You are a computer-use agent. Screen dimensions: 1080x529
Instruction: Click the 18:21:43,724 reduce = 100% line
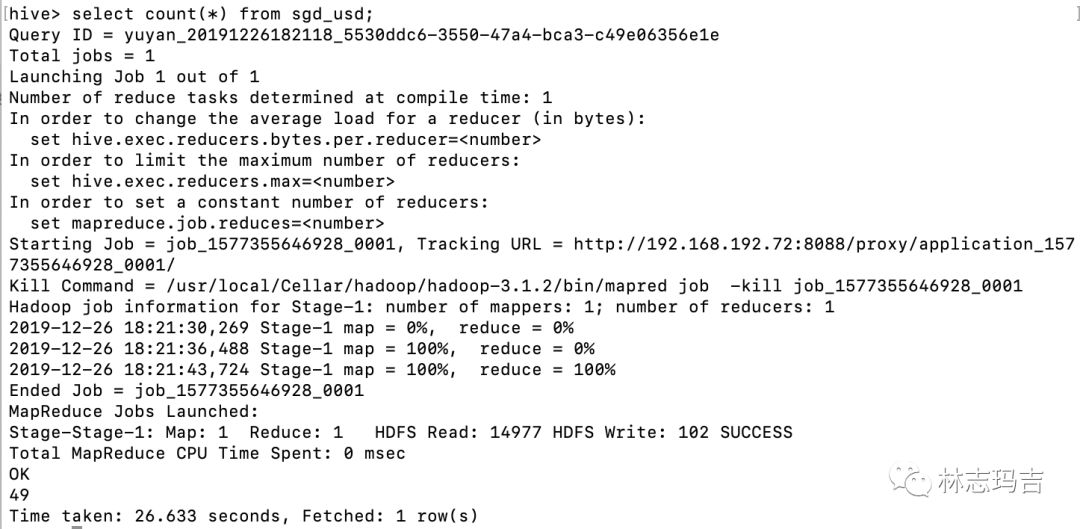[x=312, y=370]
